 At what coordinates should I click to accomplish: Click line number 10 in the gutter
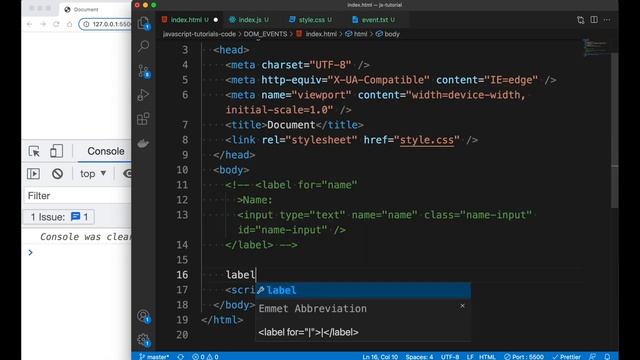coord(182,170)
